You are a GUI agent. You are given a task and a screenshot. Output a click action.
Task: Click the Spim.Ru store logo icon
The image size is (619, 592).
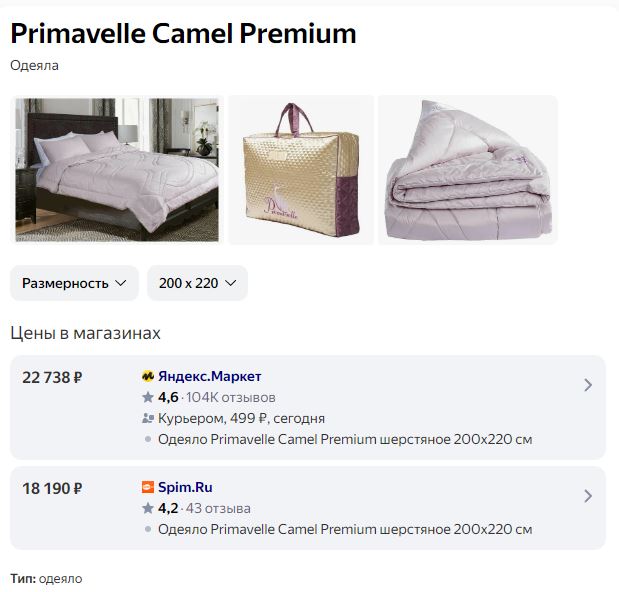[148, 488]
